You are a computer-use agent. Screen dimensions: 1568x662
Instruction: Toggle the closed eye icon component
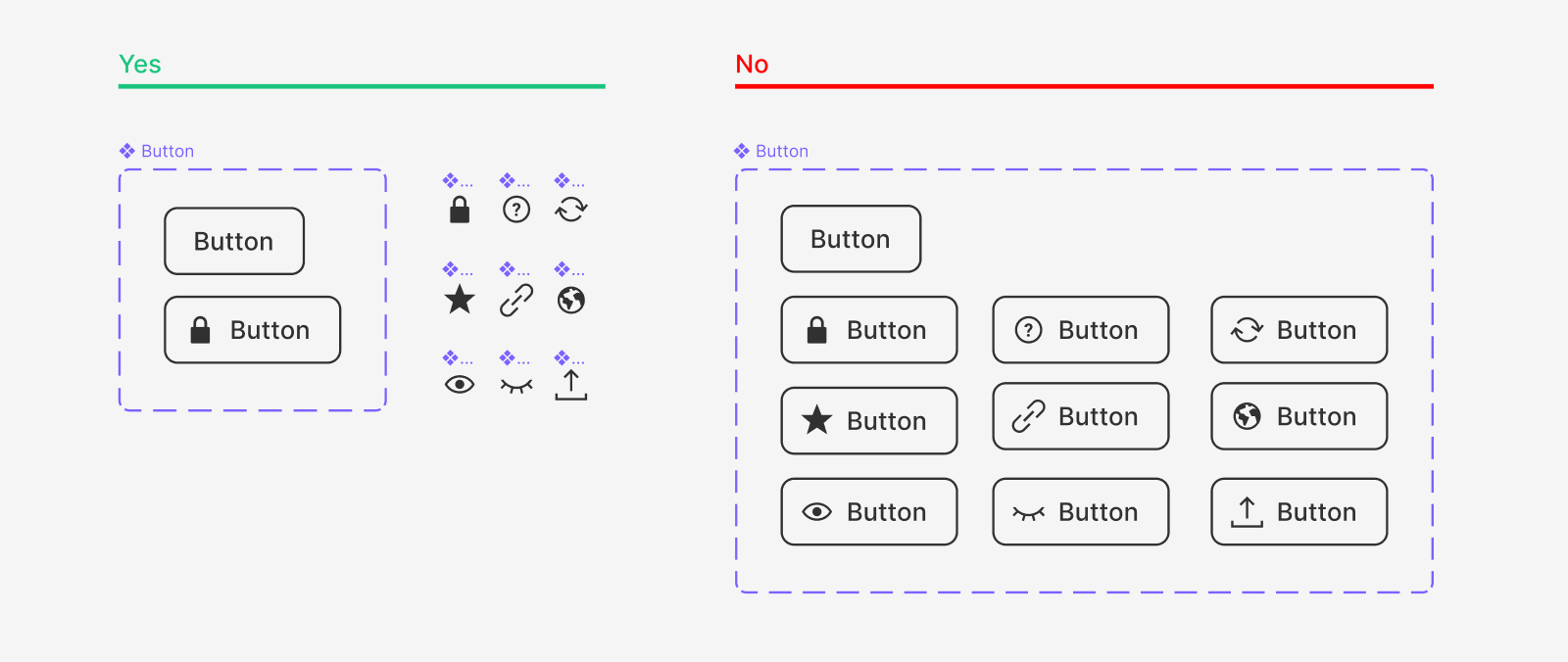point(514,386)
